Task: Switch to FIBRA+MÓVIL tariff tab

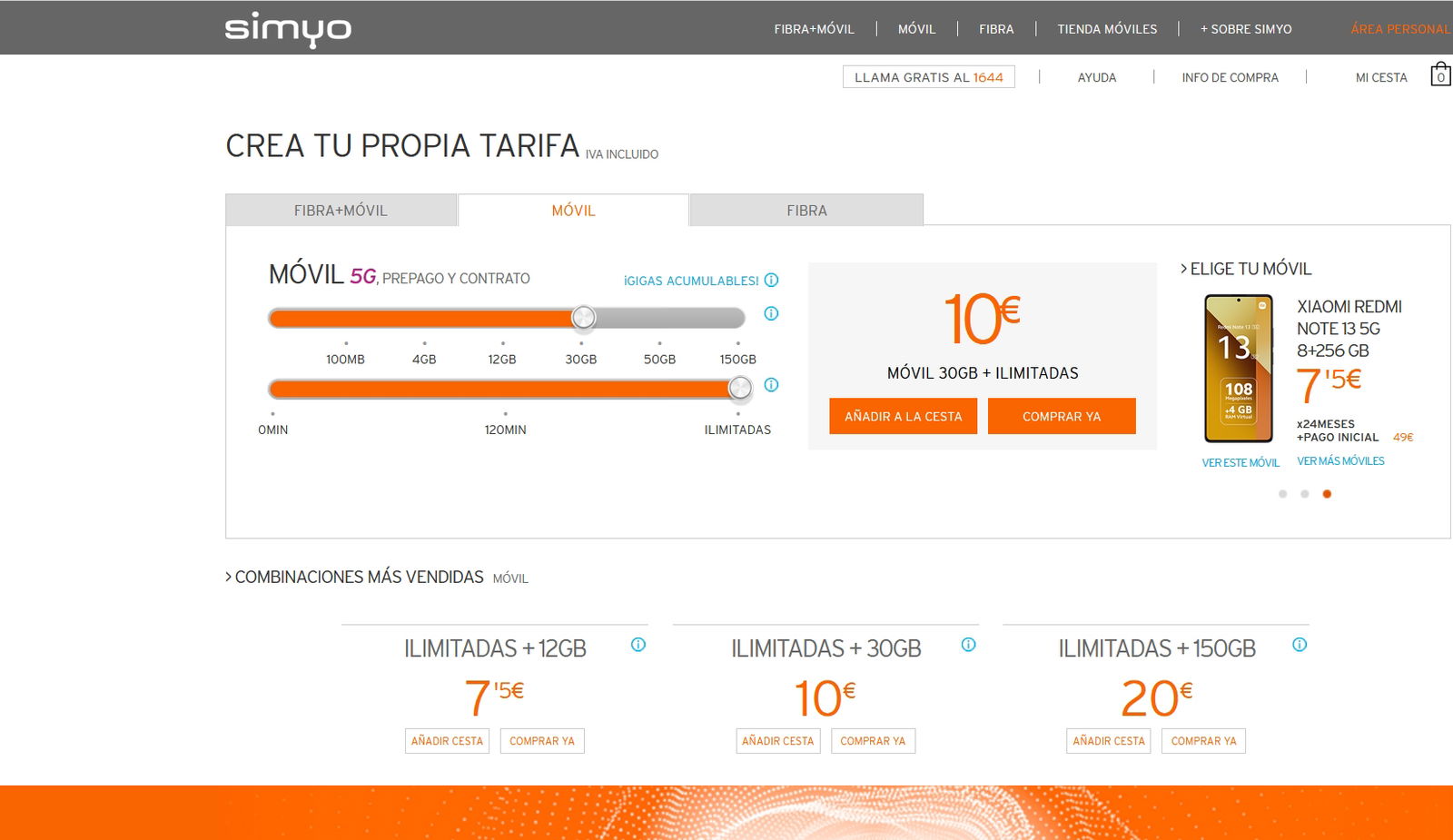Action: click(341, 210)
